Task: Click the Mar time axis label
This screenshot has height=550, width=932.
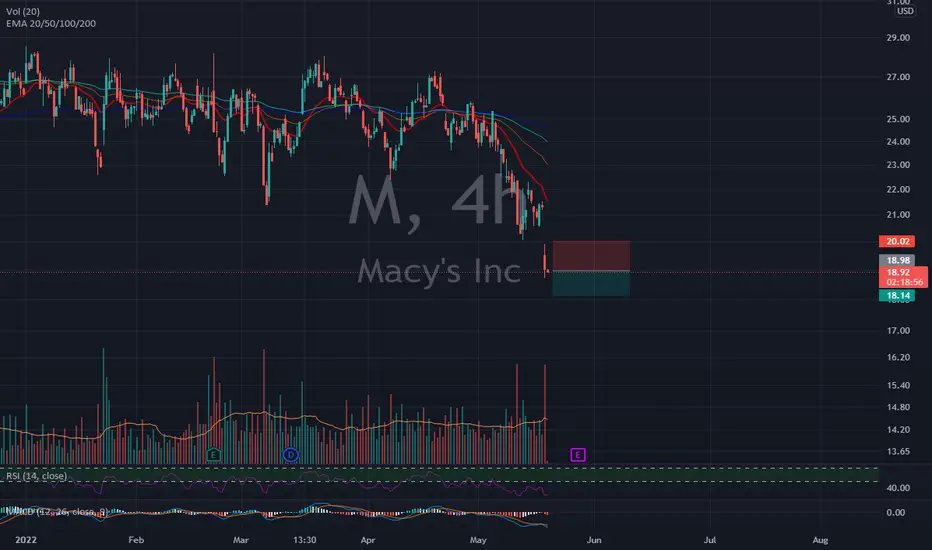Action: coord(241,540)
